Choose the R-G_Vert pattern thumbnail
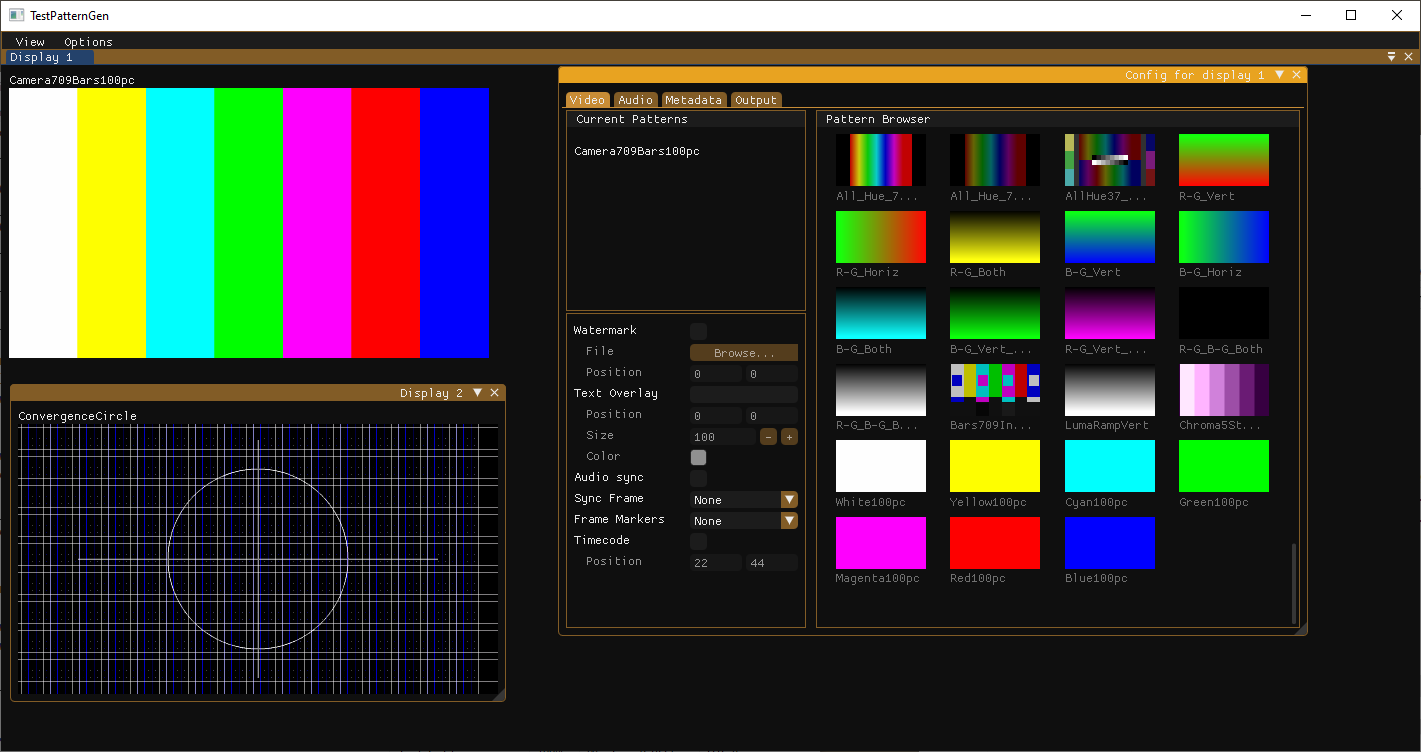 [1224, 160]
